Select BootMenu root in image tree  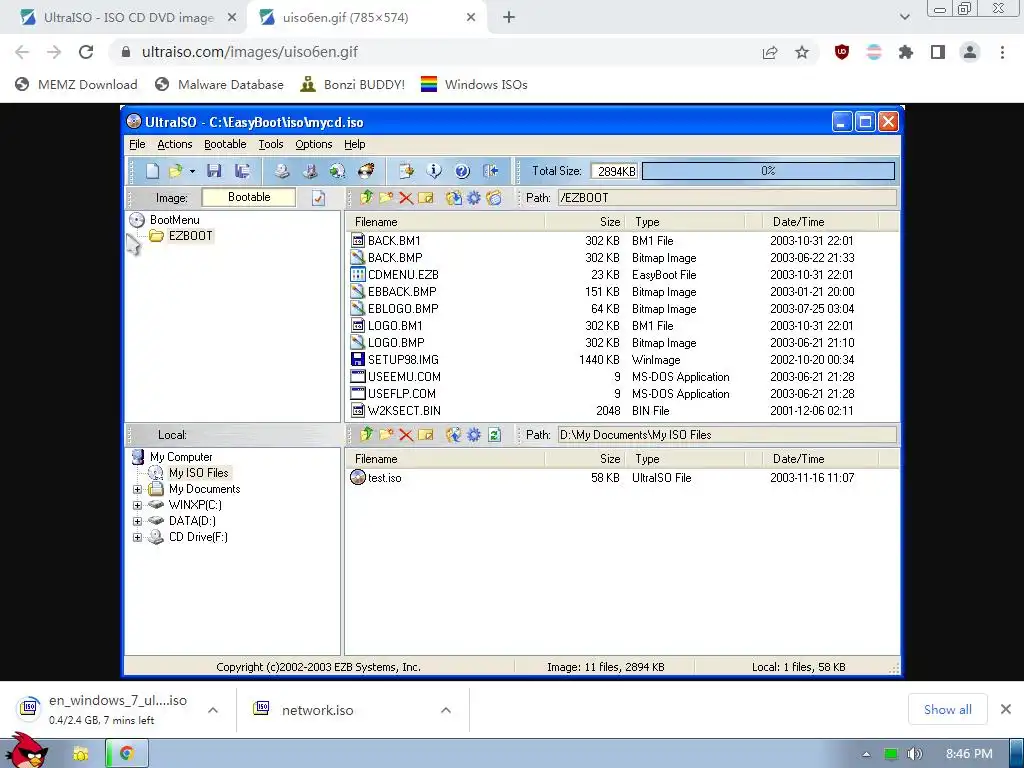coord(174,220)
